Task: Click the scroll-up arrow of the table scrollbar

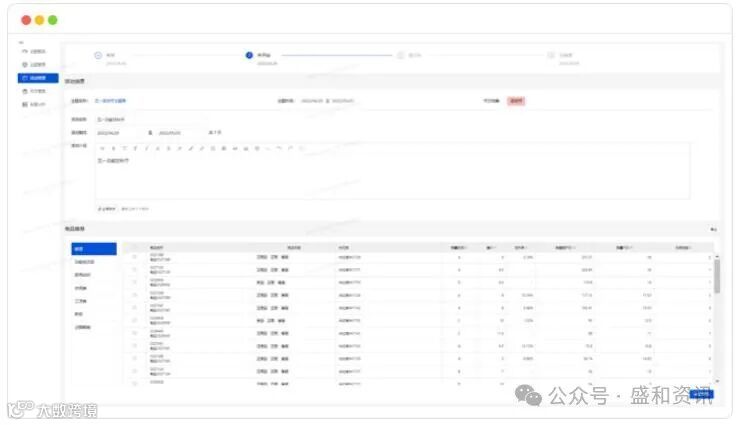Action: coord(717,256)
